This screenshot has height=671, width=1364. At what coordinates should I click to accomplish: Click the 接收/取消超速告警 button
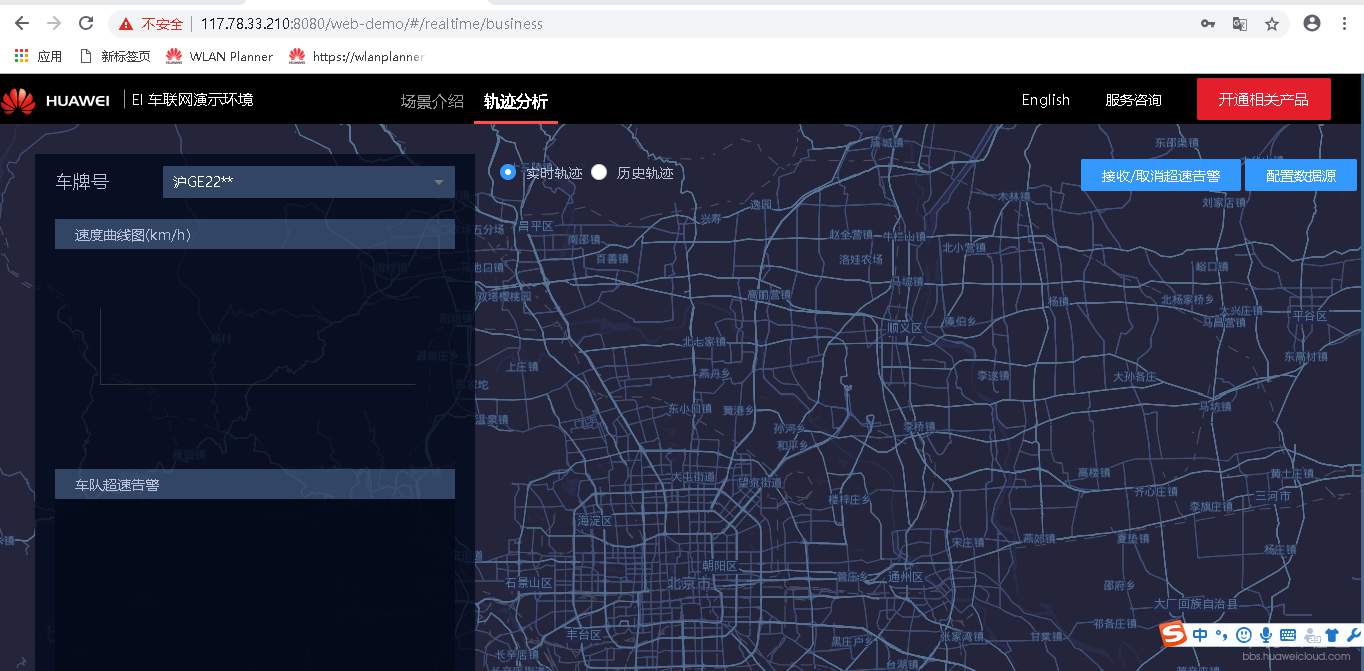(1160, 175)
